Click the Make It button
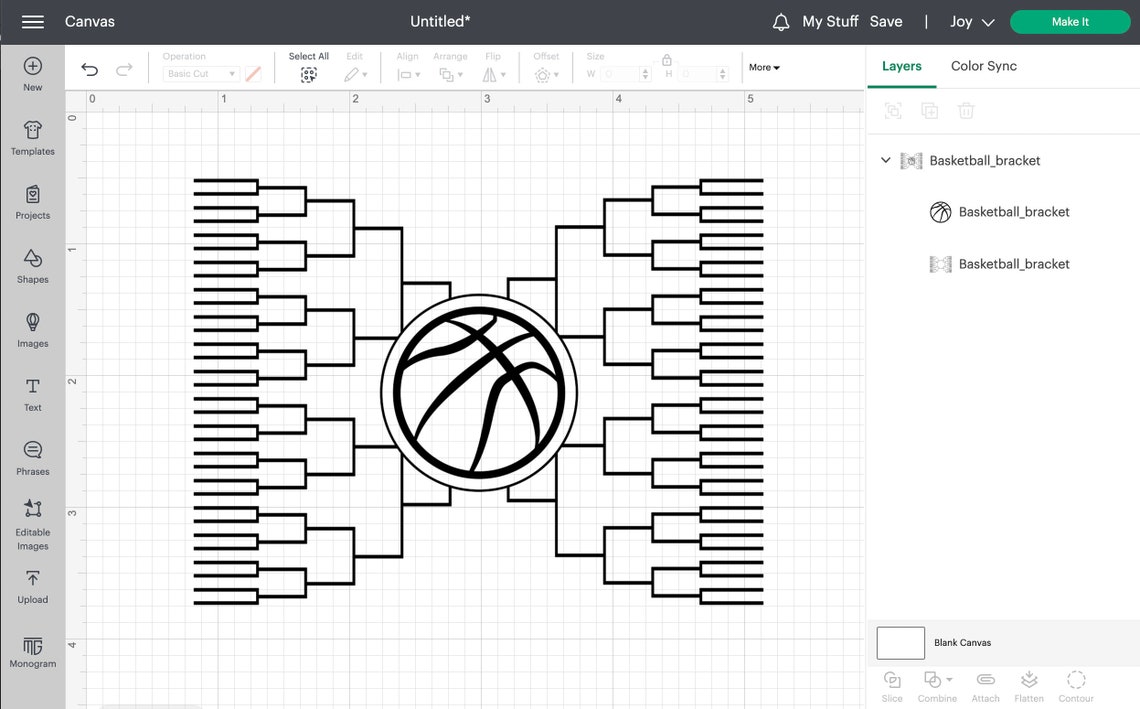 [x=1070, y=20]
